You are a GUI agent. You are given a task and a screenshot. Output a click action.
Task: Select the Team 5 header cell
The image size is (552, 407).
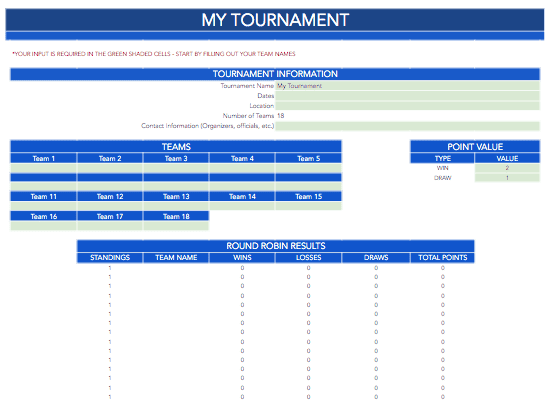(309, 158)
